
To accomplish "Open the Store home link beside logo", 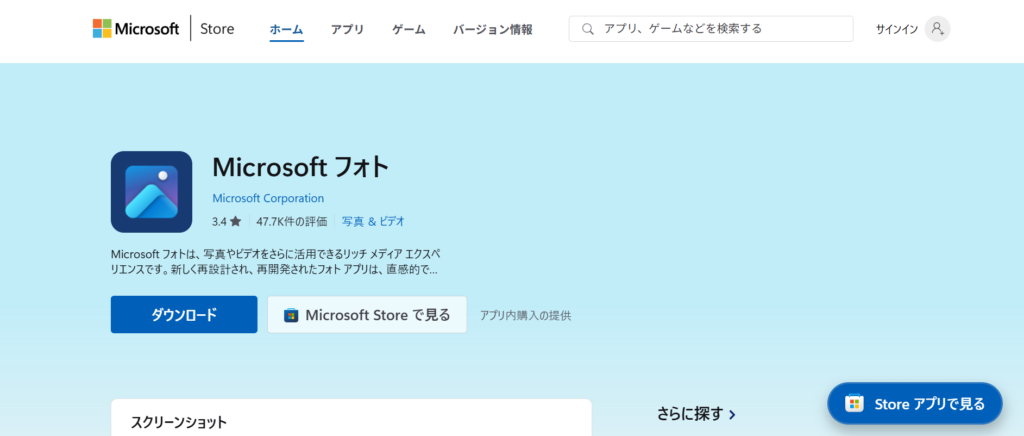I will click(x=216, y=29).
